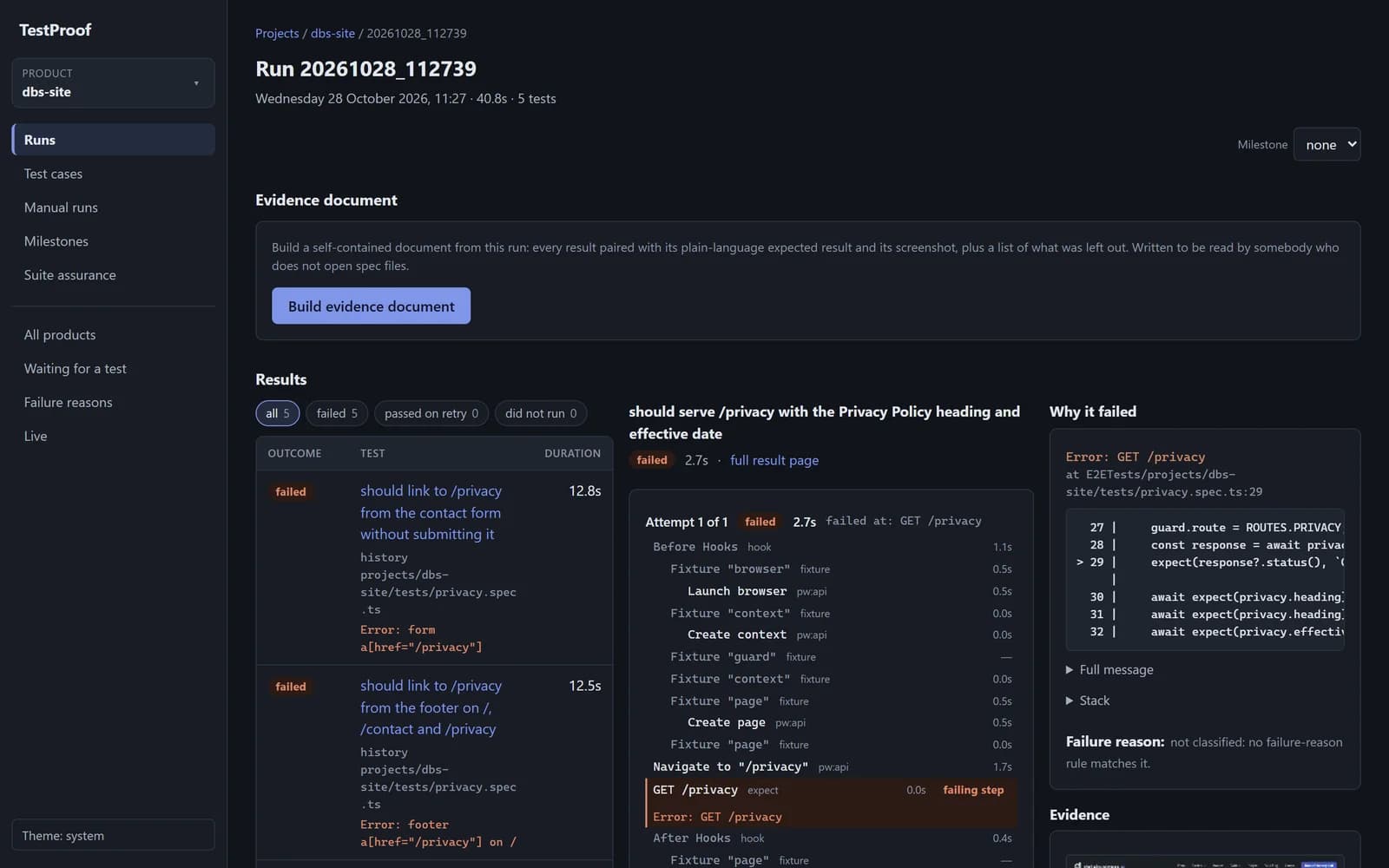
Task: Expand the Full message disclosure
Action: coord(1109,670)
